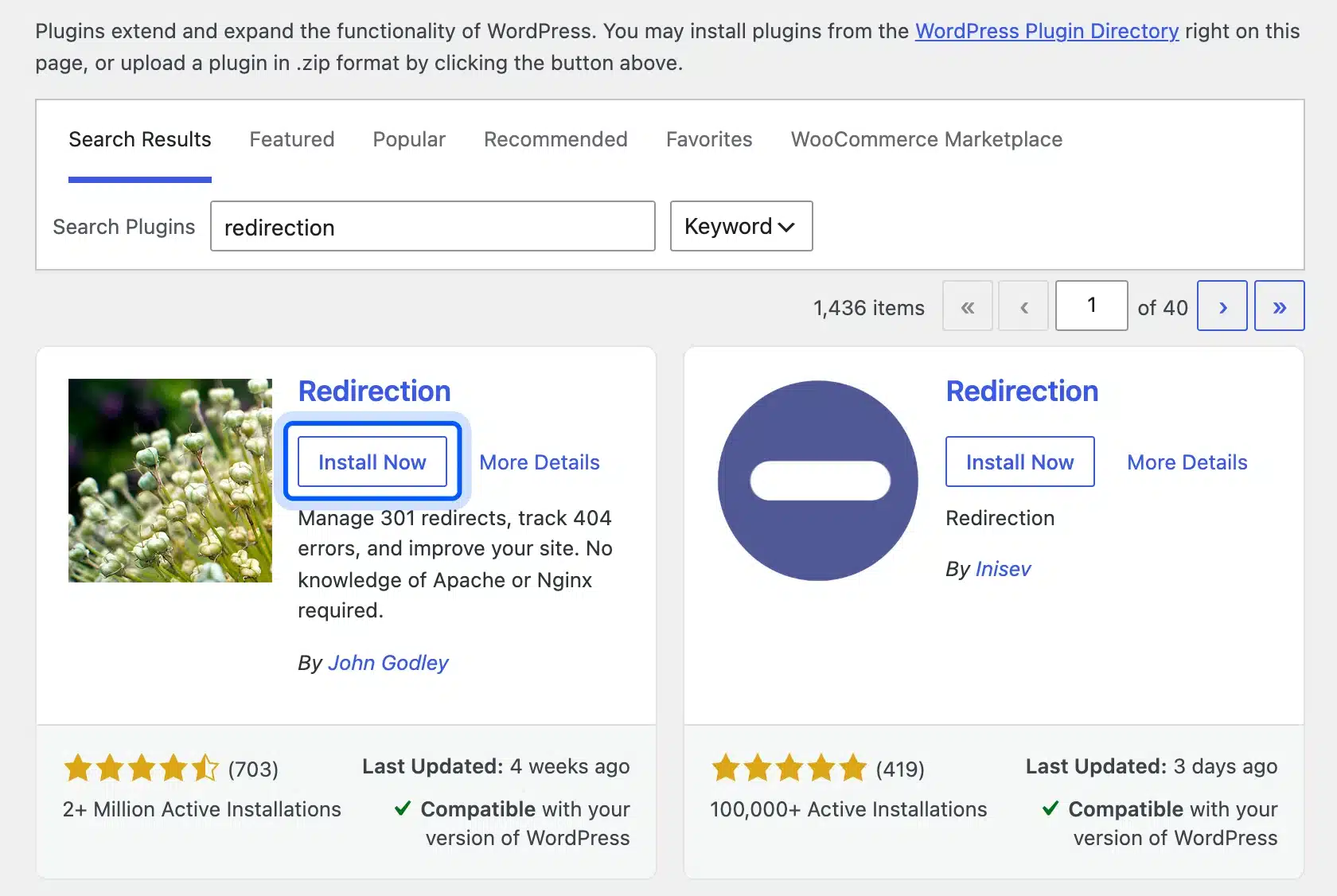Screen dimensions: 1337x896
Task: Click the 'of 40' total pages text
Action: (x=1163, y=308)
